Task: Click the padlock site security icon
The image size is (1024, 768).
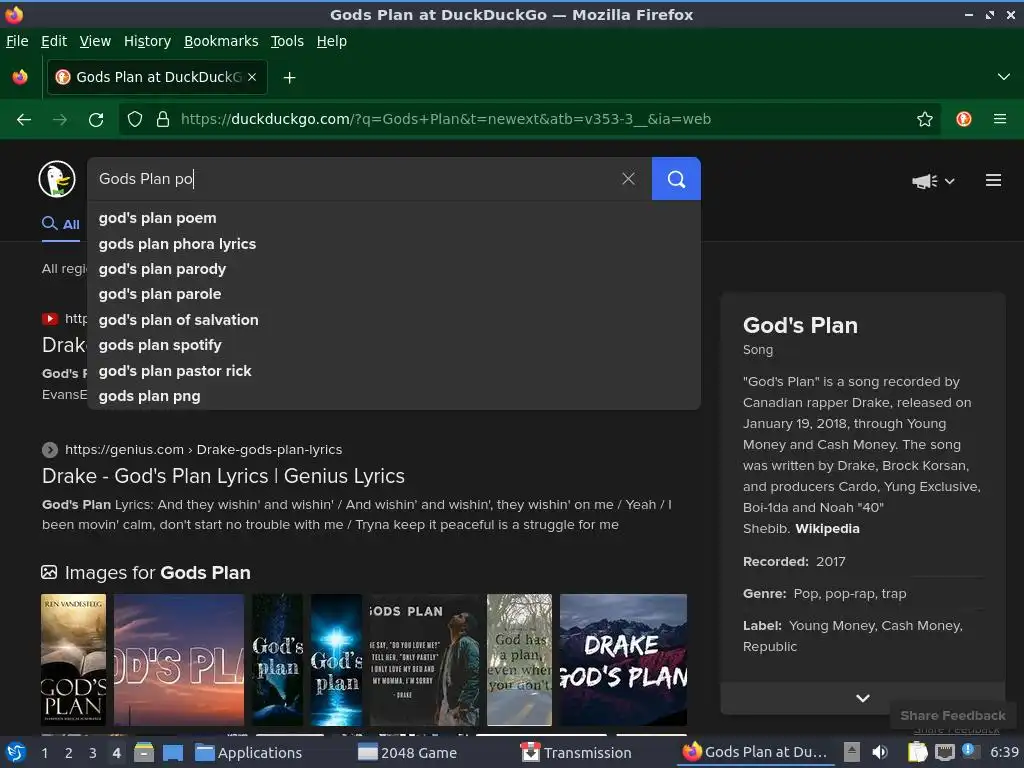Action: click(163, 120)
